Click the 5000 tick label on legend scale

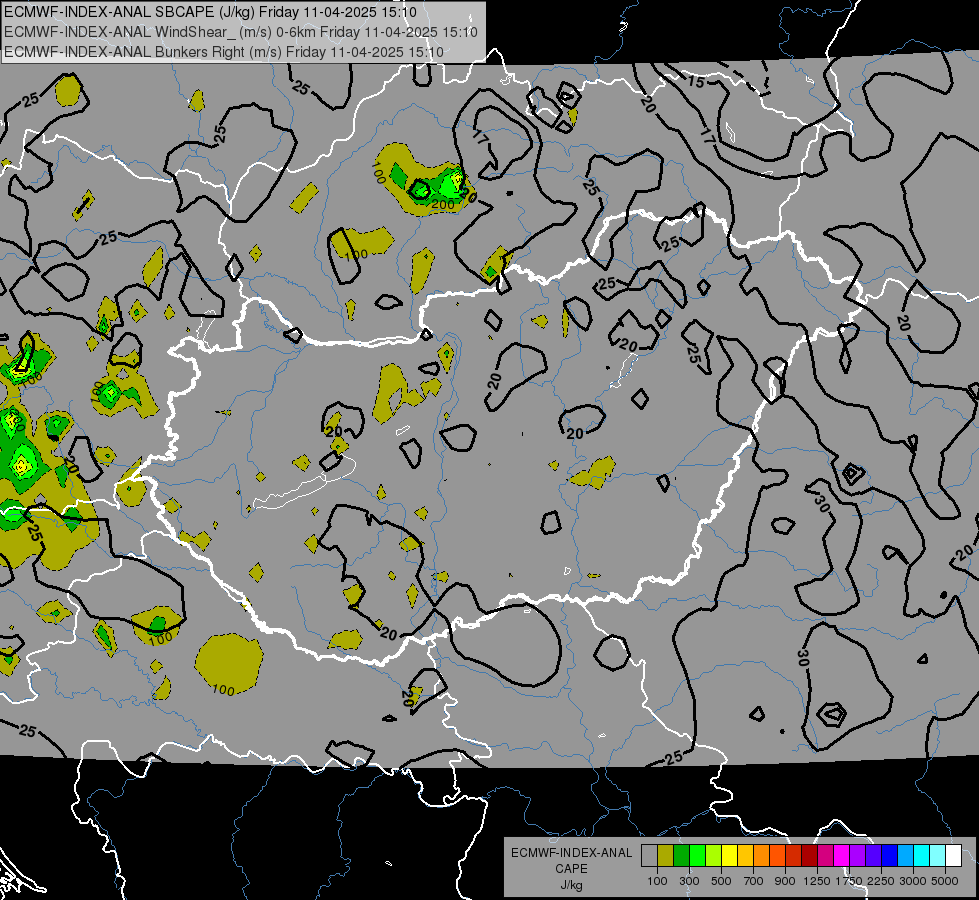coord(945,881)
